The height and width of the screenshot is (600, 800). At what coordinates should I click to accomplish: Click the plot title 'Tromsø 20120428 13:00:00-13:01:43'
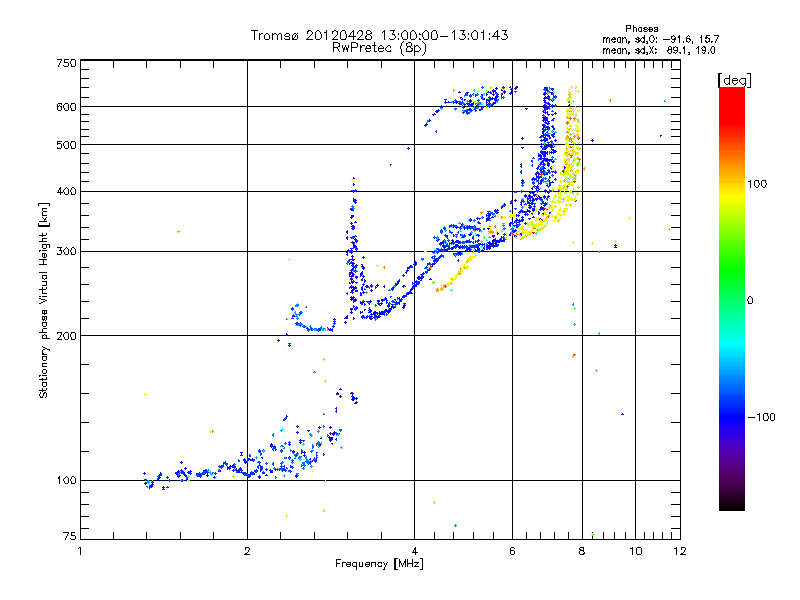pos(379,35)
